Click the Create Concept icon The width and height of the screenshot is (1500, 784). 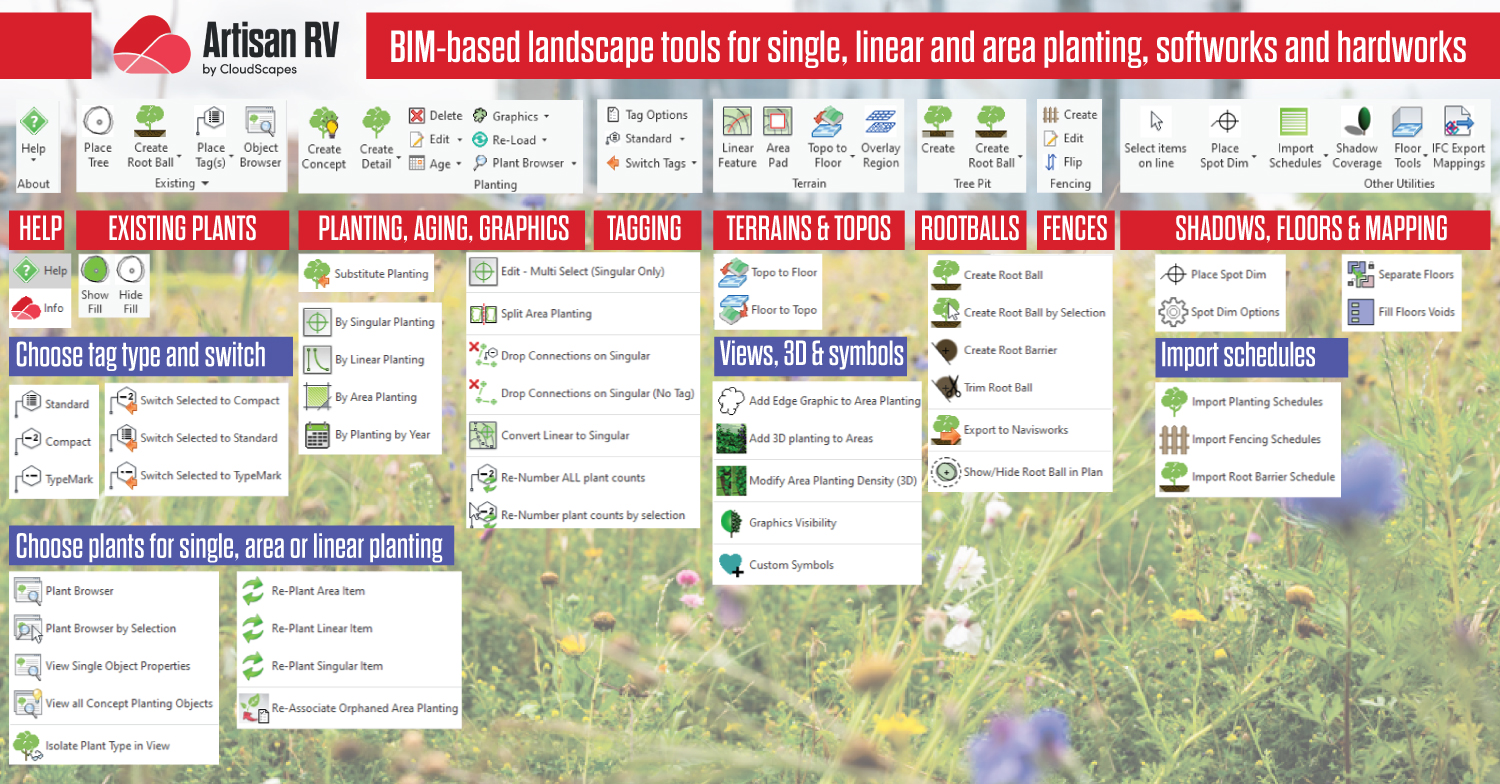(x=324, y=137)
